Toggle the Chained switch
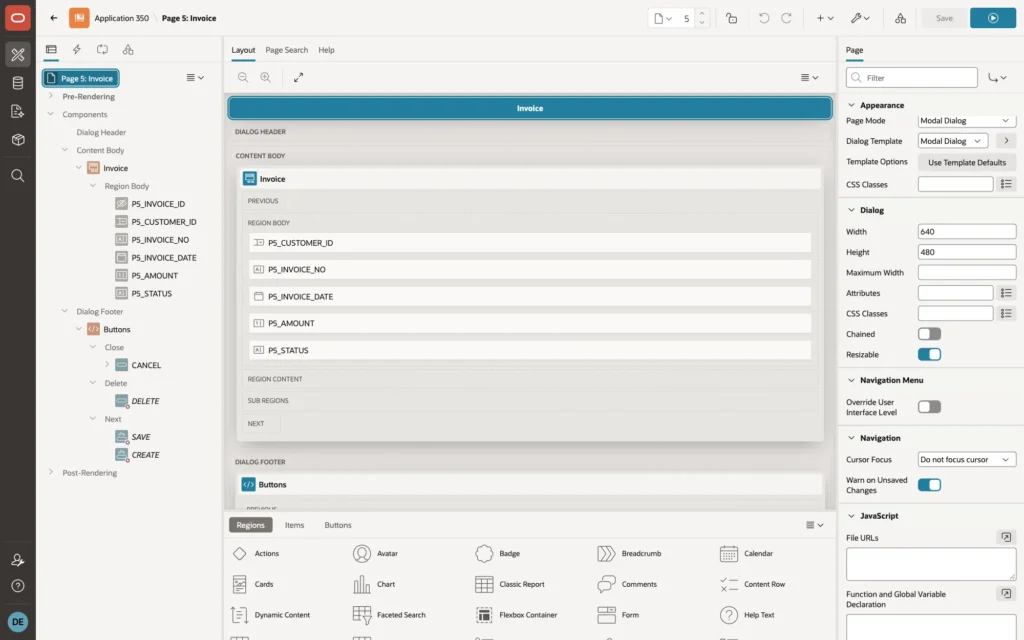Viewport: 1024px width, 640px height. (x=929, y=334)
